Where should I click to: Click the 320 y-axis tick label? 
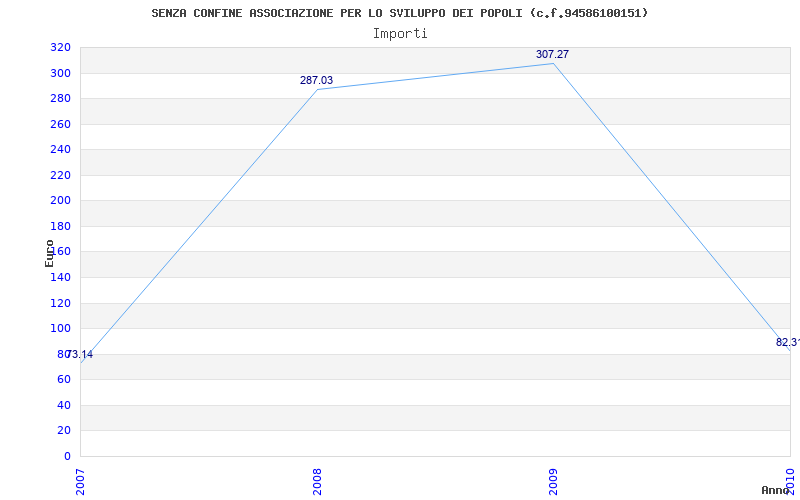(x=60, y=47)
